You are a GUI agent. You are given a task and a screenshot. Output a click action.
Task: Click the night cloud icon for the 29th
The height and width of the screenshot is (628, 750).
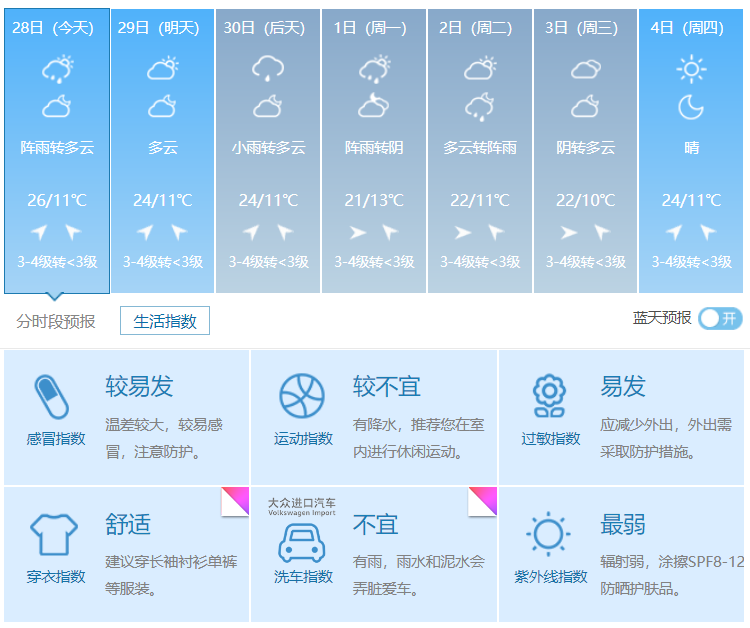point(162,106)
